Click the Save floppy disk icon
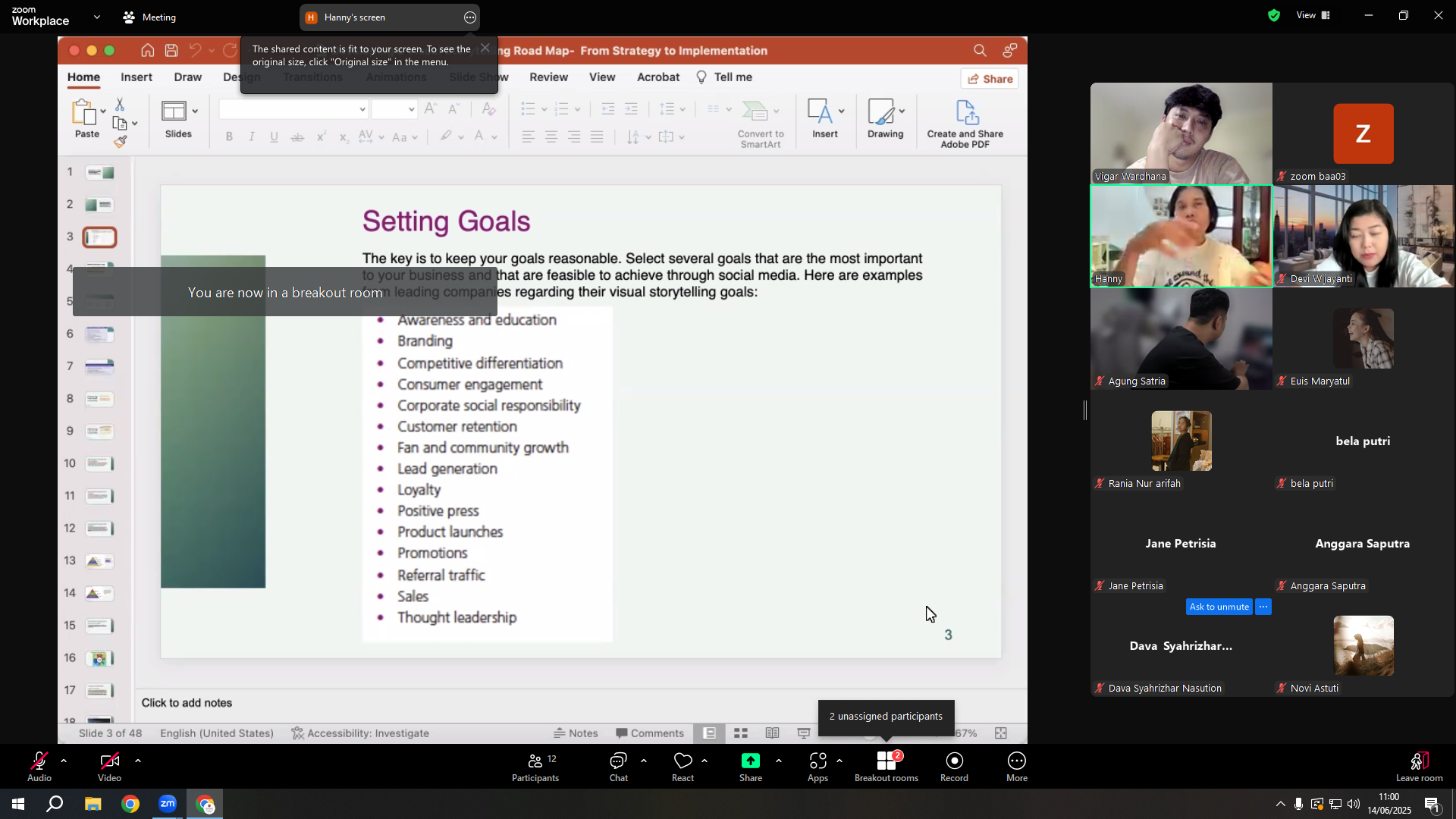 tap(171, 51)
